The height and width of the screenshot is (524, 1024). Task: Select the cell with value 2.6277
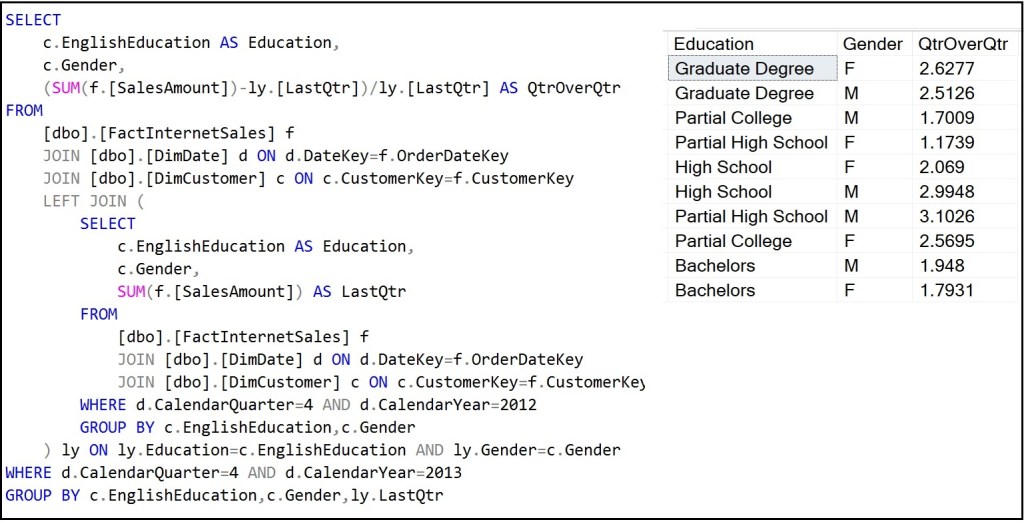coord(946,69)
